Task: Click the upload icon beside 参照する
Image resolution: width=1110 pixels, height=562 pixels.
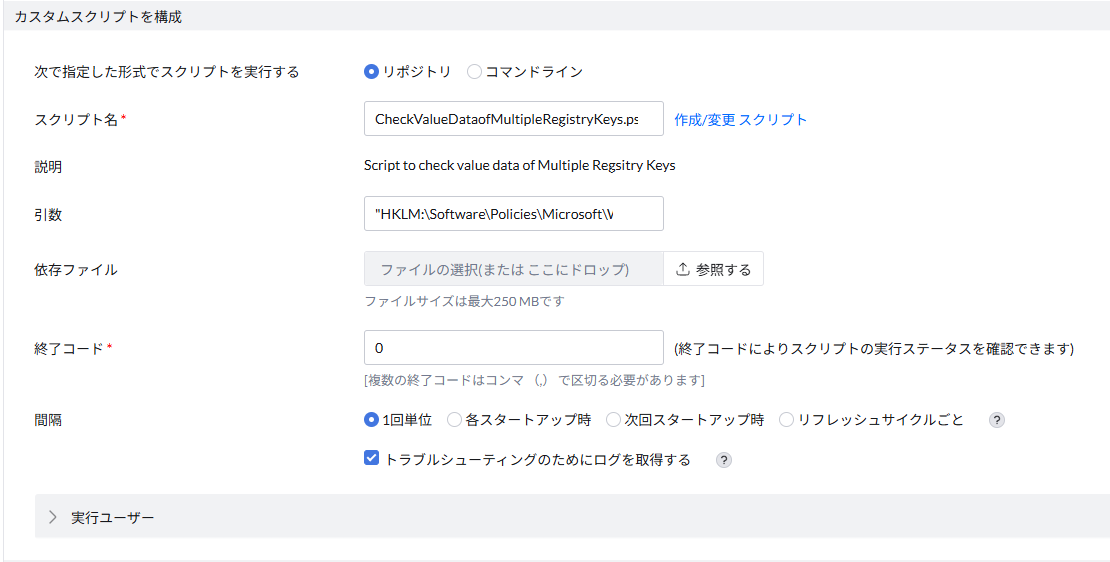Action: point(683,269)
